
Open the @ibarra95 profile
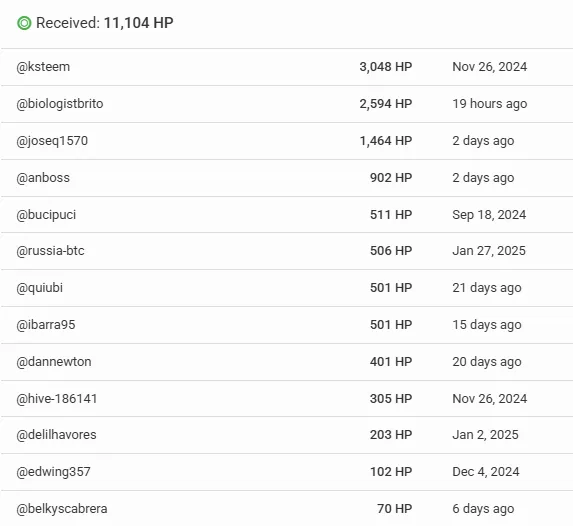click(x=46, y=325)
